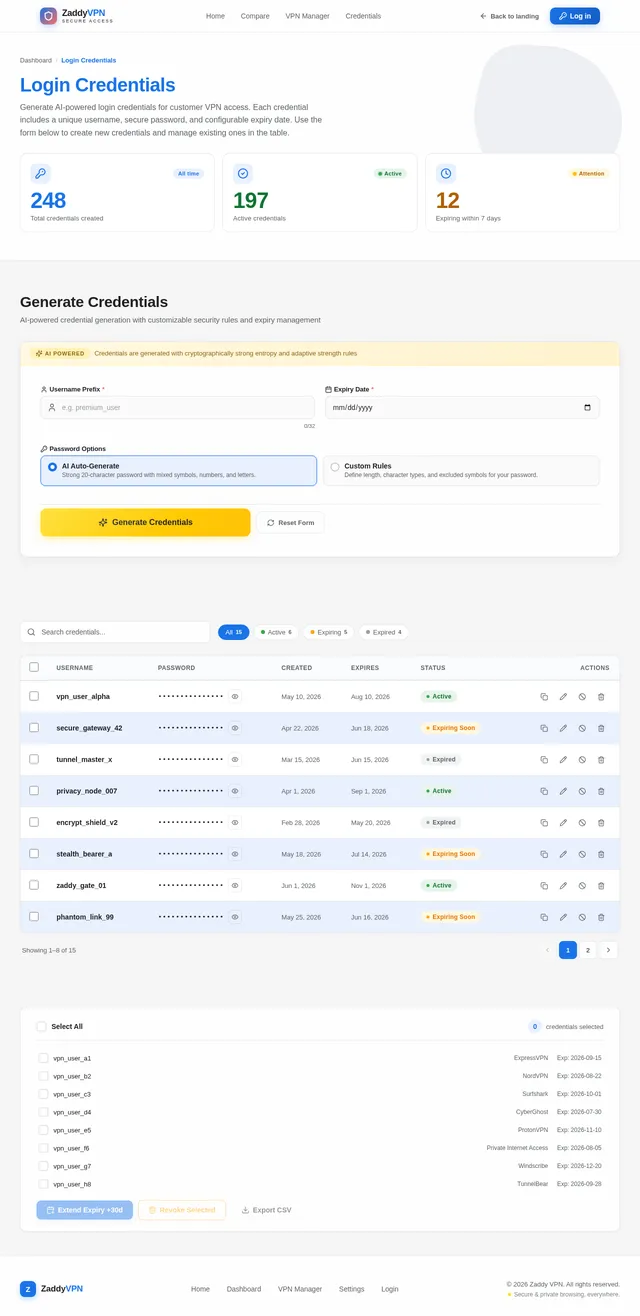
Task: Filter table by Expiring credentials
Action: tap(328, 632)
